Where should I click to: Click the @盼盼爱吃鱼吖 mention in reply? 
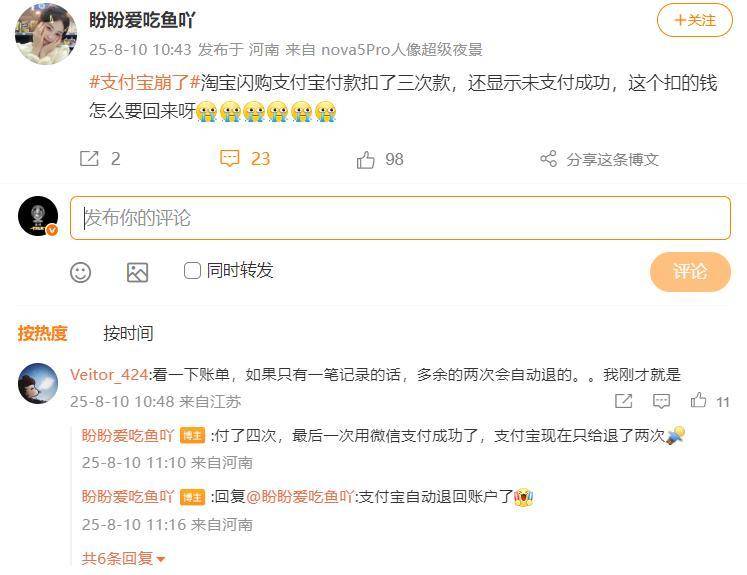300,496
